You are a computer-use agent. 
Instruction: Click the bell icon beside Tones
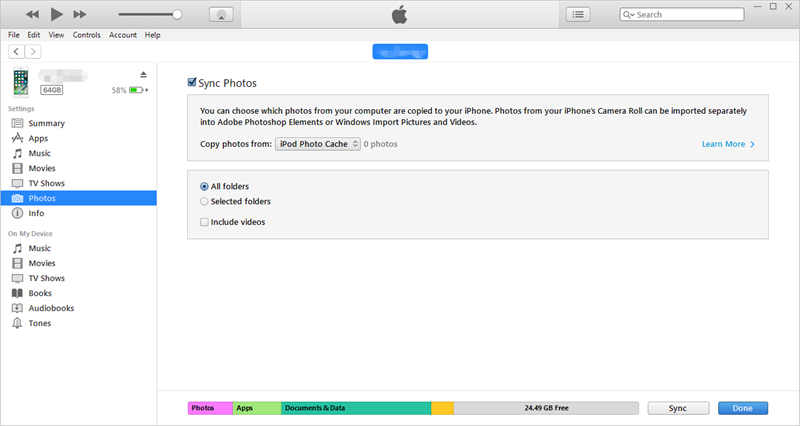[x=17, y=323]
